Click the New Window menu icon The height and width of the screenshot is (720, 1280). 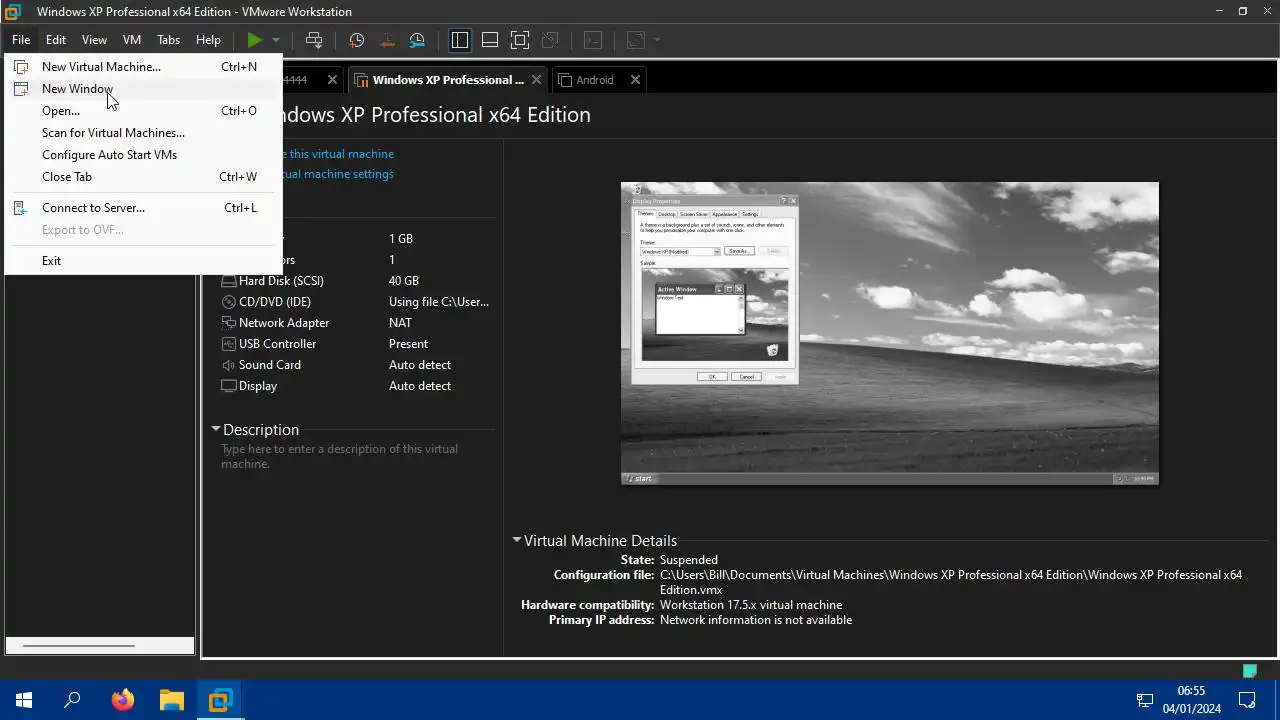[21, 89]
